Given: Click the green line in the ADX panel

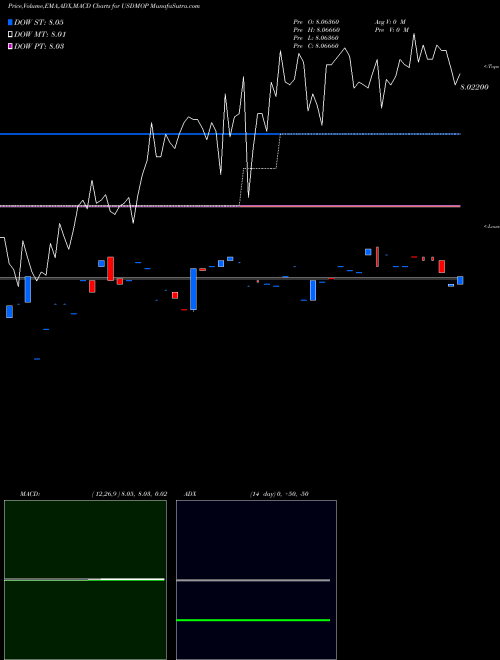Looking at the screenshot, I should [x=253, y=620].
